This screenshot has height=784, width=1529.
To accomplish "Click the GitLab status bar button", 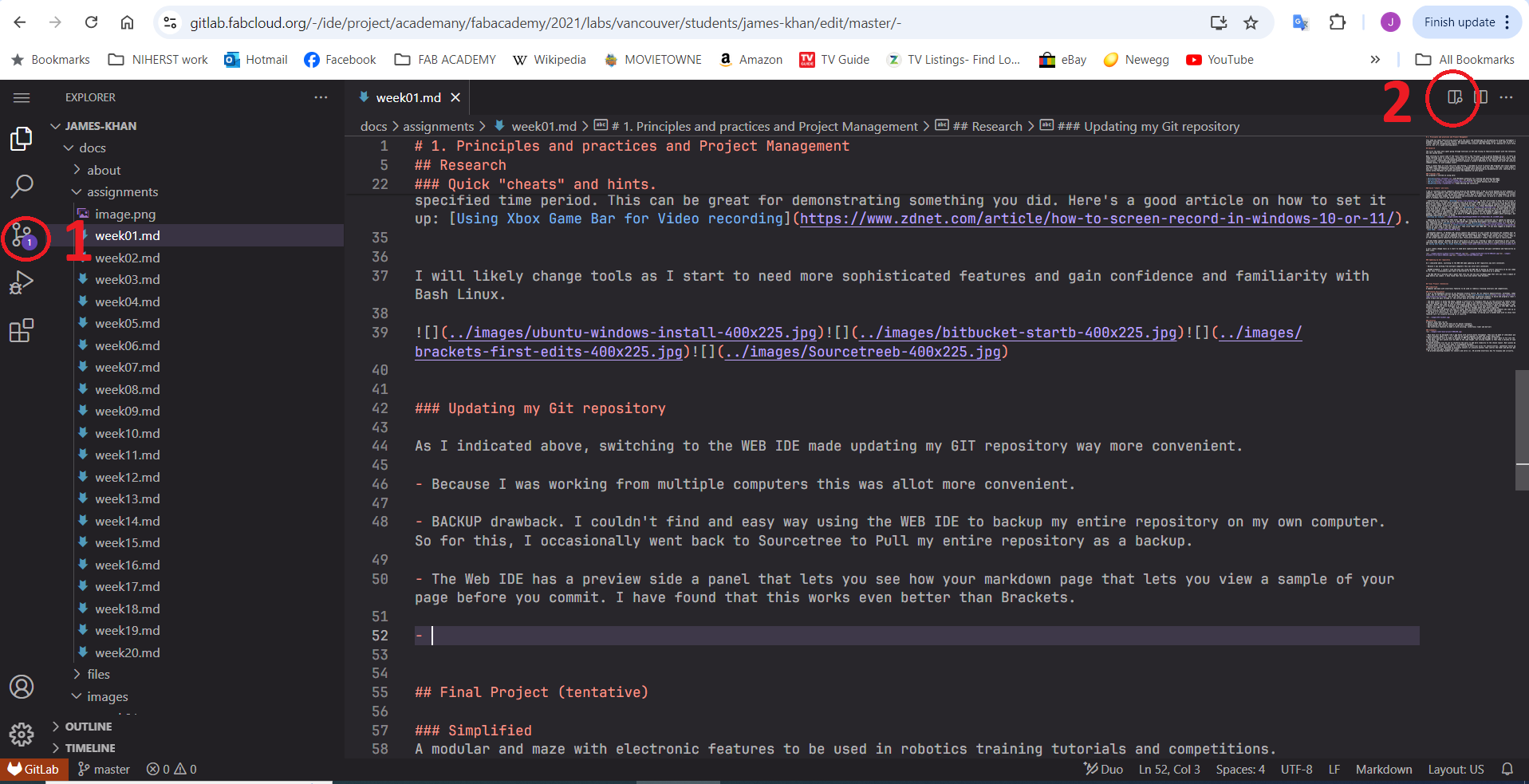I will (33, 770).
